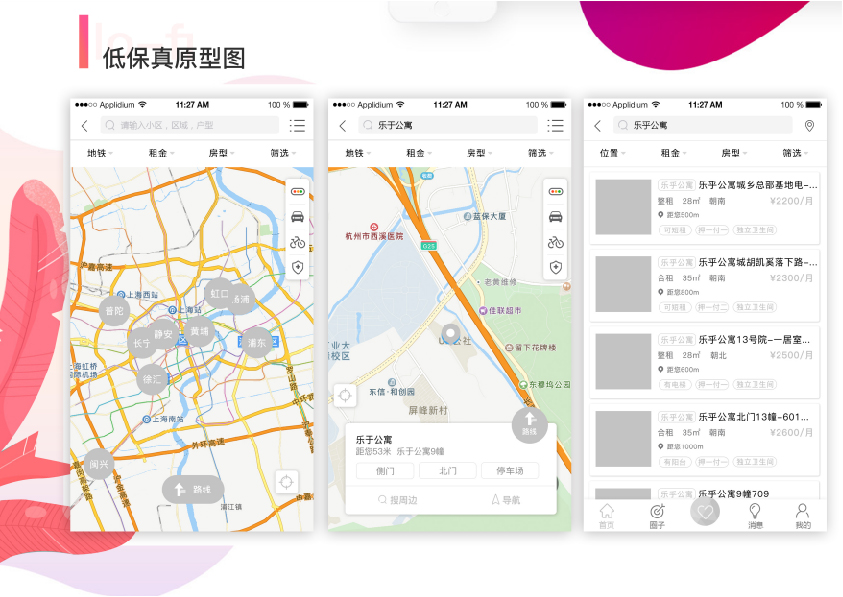This screenshot has height=597, width=843.
Task: Click search field in left screen
Action: (190, 125)
